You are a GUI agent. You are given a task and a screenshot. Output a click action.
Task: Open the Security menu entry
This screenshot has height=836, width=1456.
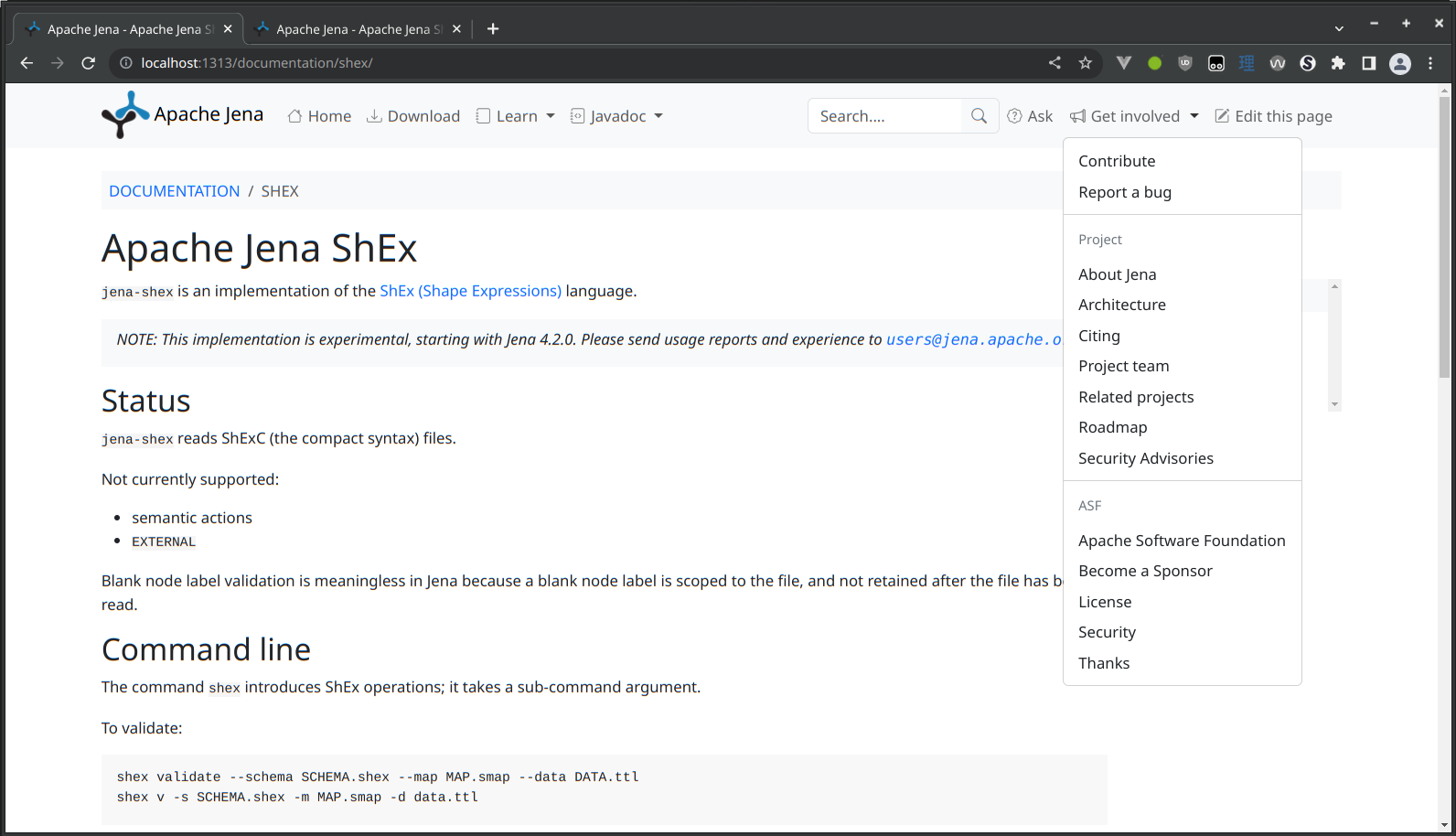(x=1183, y=632)
